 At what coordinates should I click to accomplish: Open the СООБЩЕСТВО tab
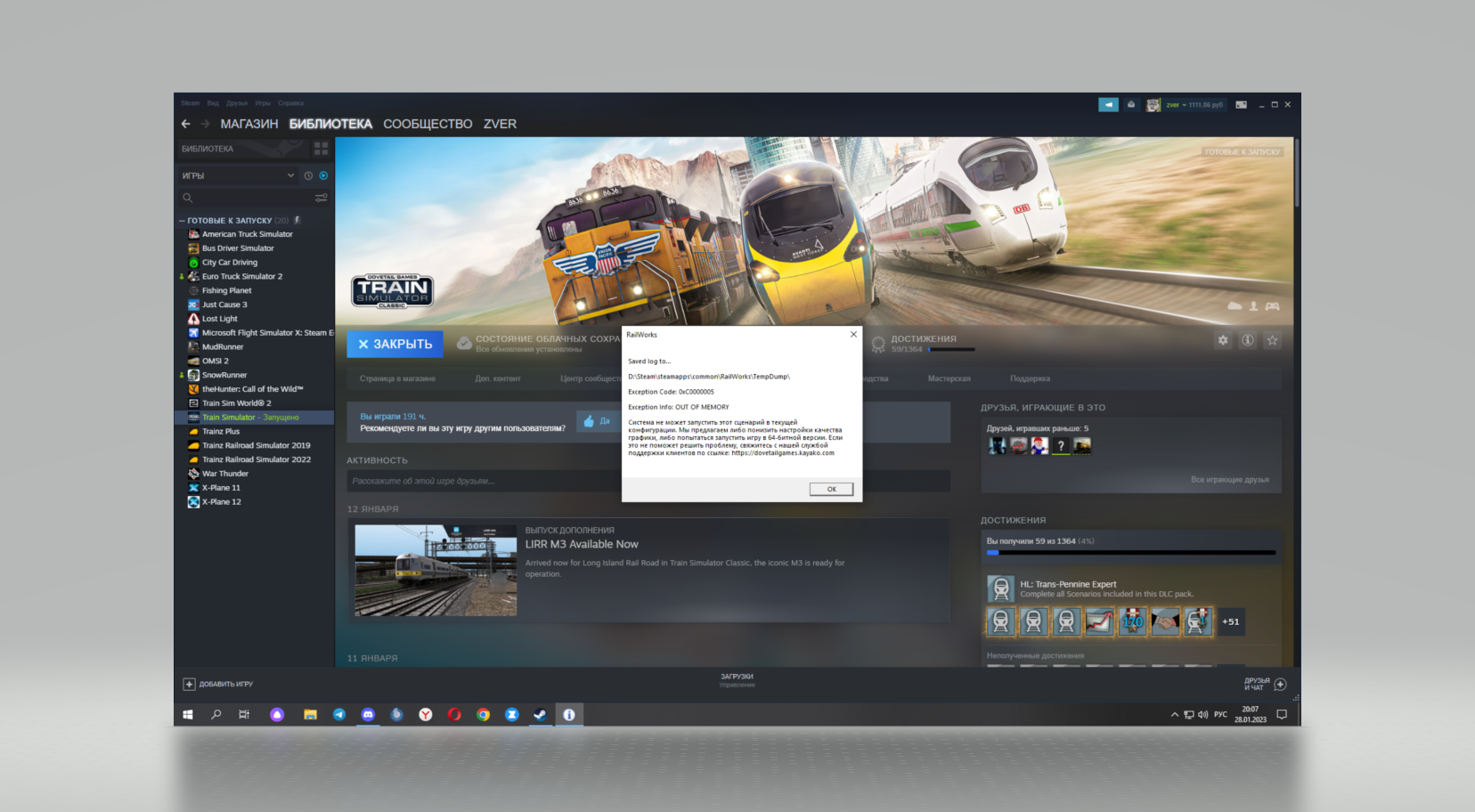(428, 124)
